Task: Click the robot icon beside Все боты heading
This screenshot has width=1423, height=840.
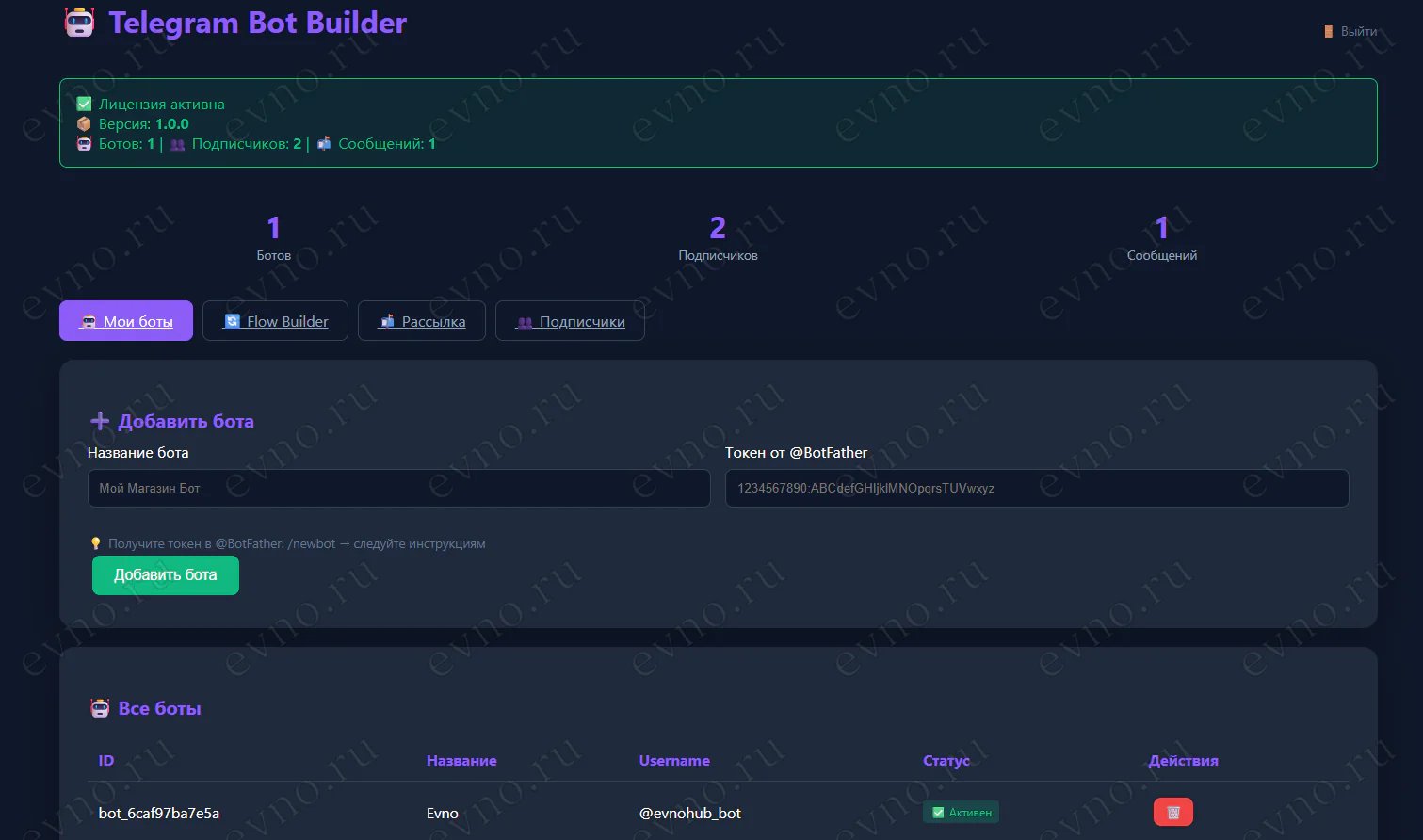Action: click(100, 708)
